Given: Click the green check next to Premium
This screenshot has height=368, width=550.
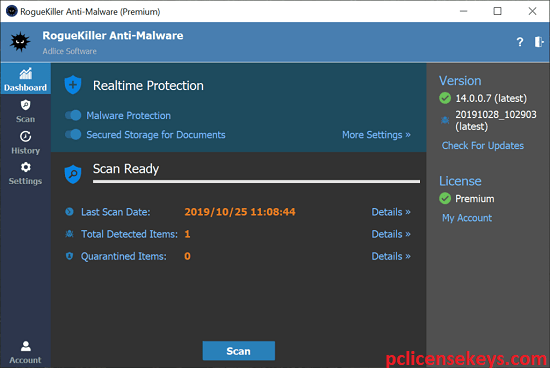Looking at the screenshot, I should [x=445, y=199].
